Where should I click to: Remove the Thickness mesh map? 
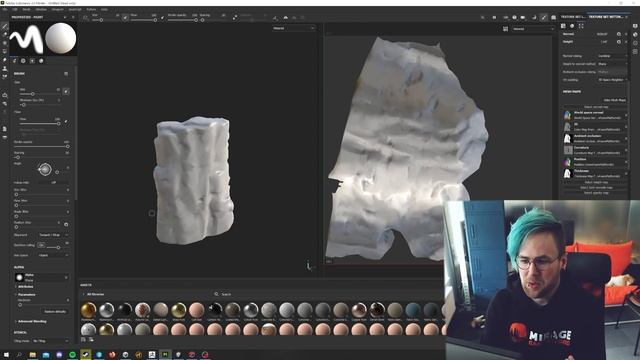(x=627, y=174)
